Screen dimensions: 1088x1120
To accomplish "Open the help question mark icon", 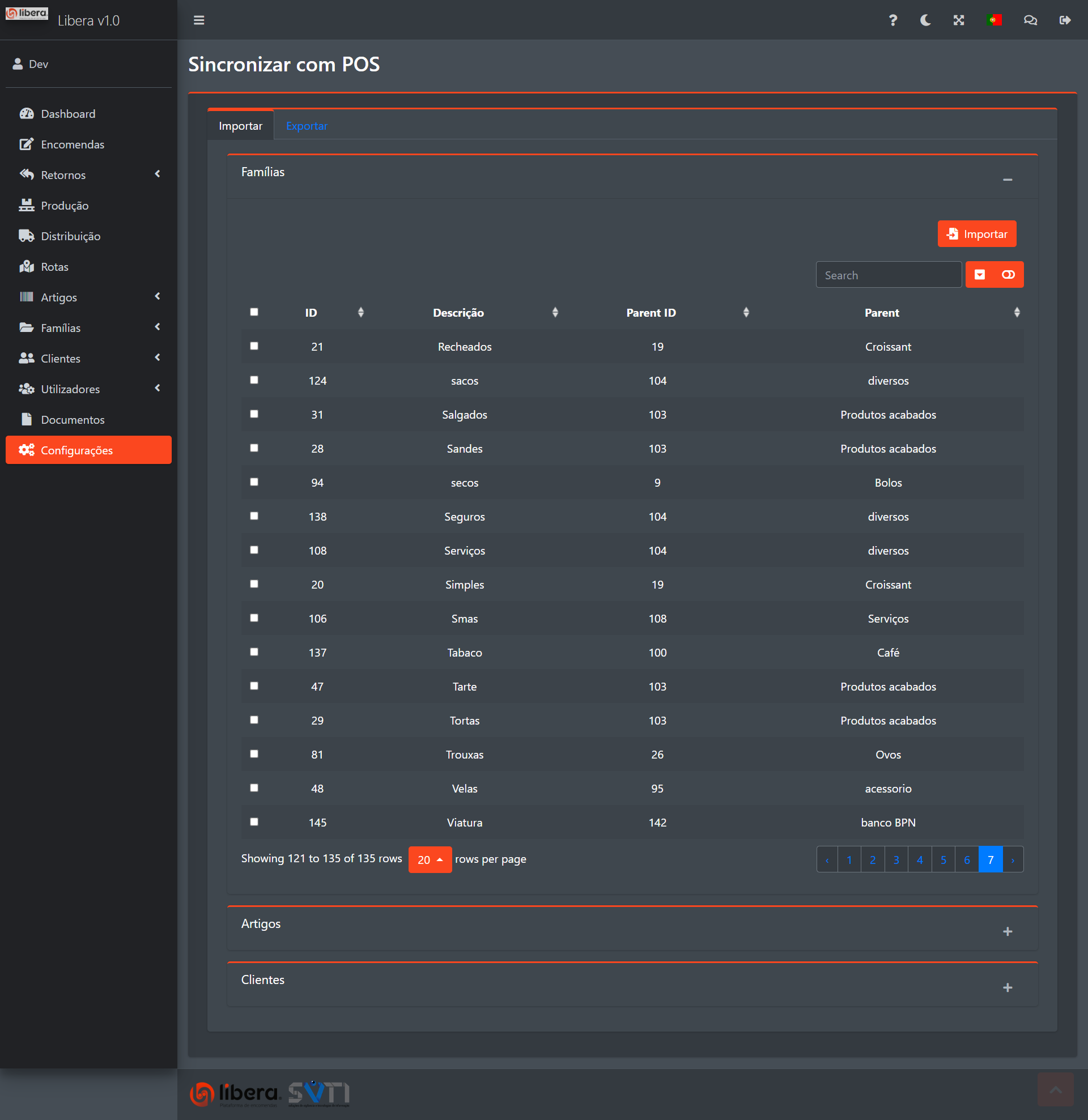I will [892, 20].
